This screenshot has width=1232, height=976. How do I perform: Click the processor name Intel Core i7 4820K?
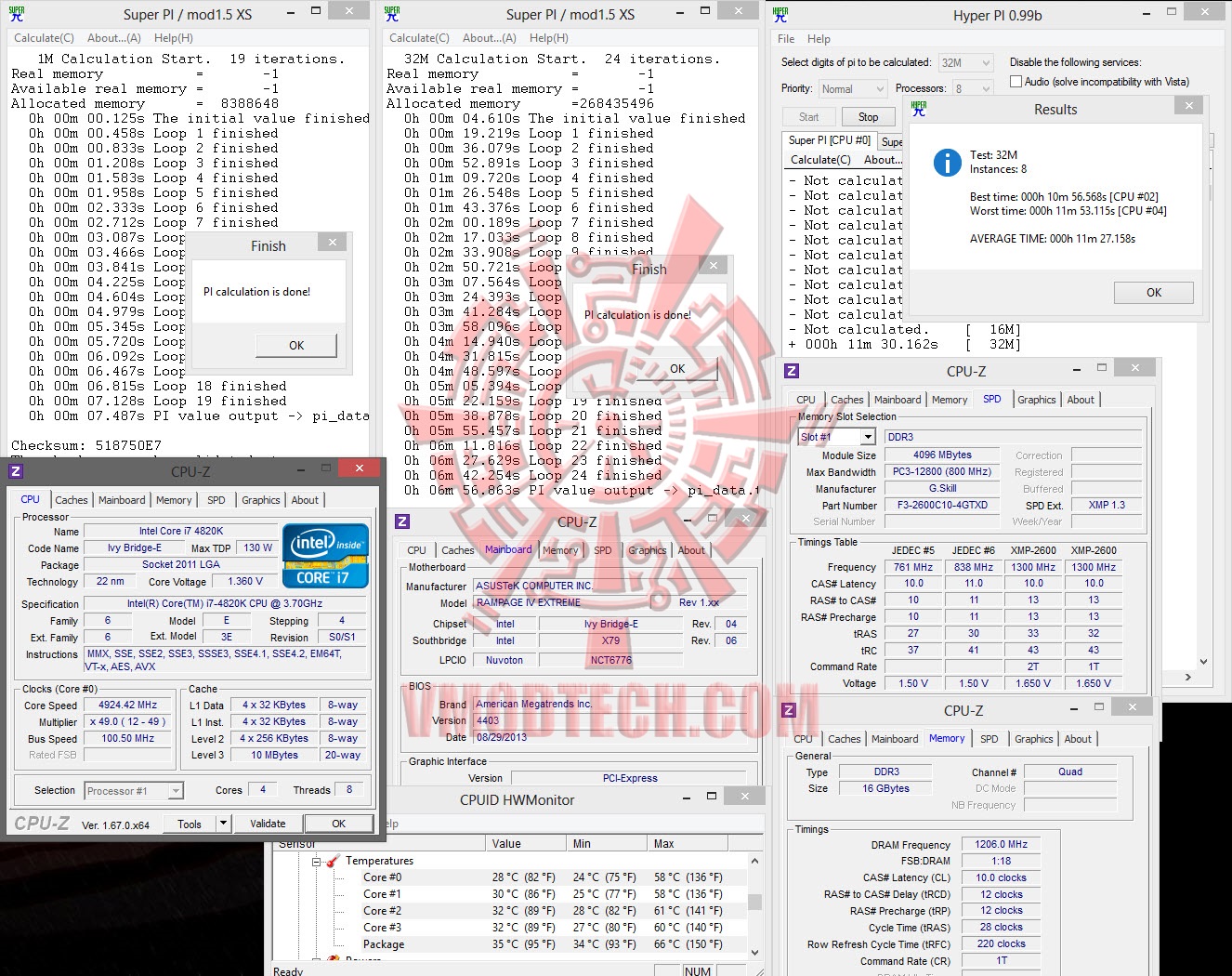pos(181,532)
